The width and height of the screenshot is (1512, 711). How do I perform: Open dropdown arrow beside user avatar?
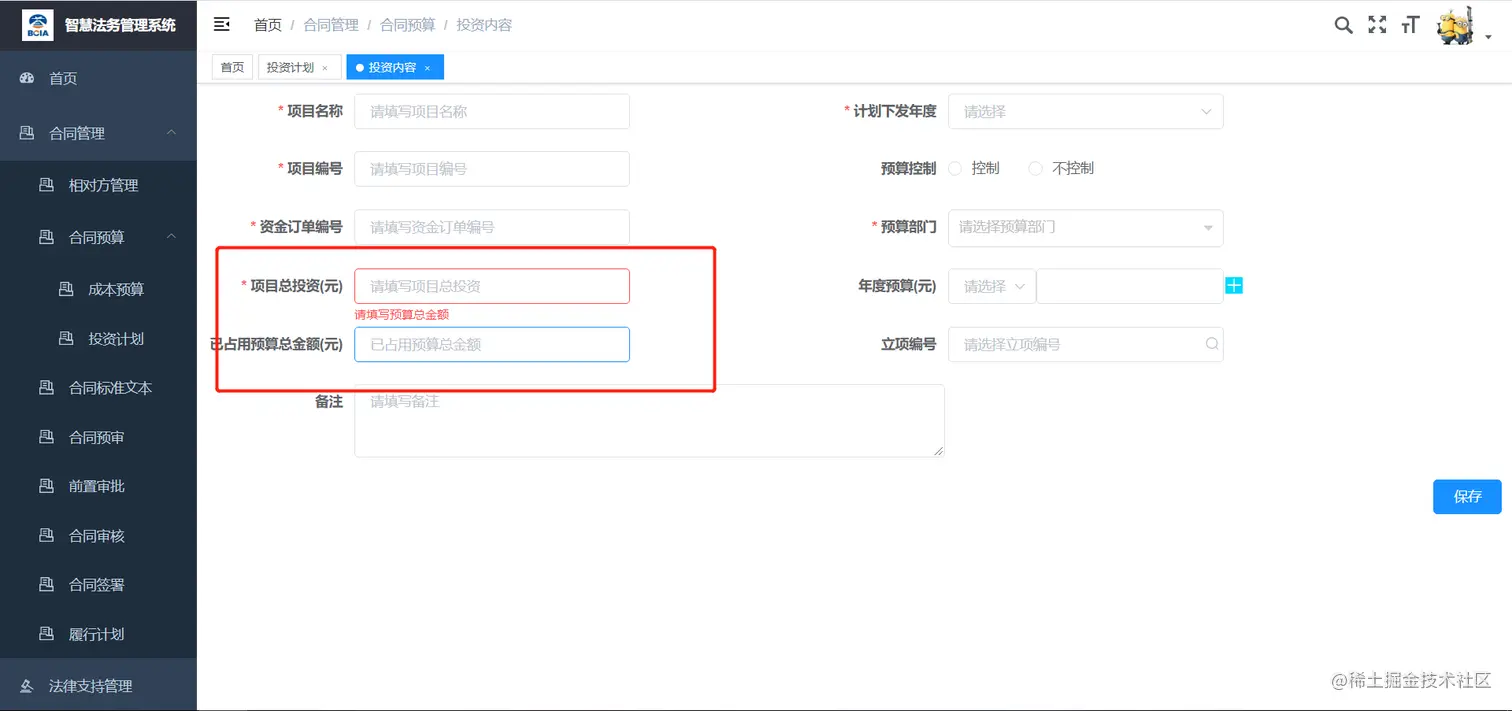click(x=1488, y=37)
